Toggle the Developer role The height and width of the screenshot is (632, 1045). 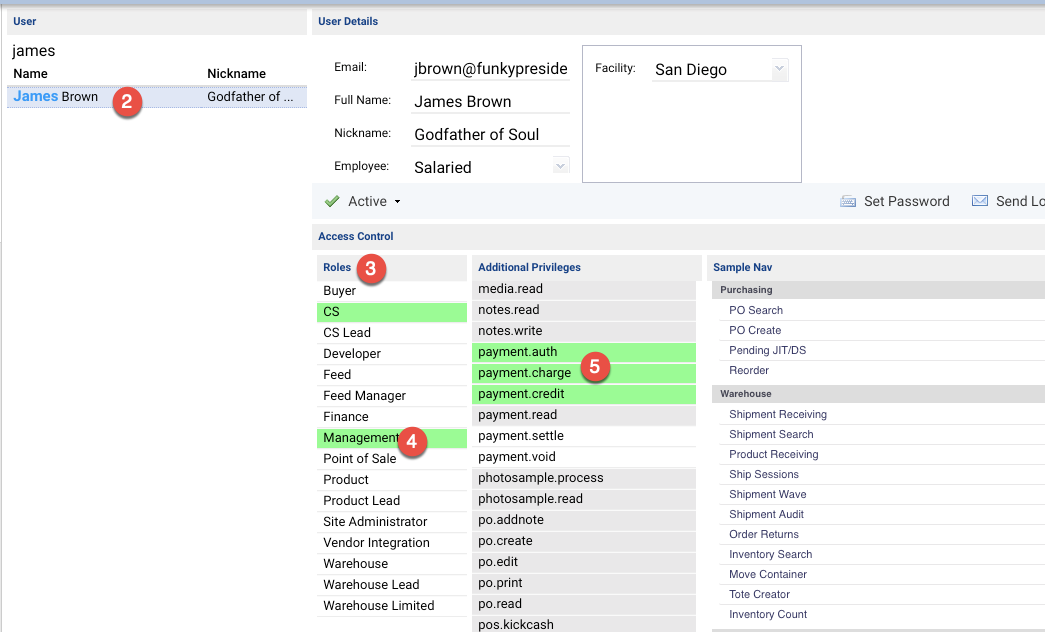(392, 354)
